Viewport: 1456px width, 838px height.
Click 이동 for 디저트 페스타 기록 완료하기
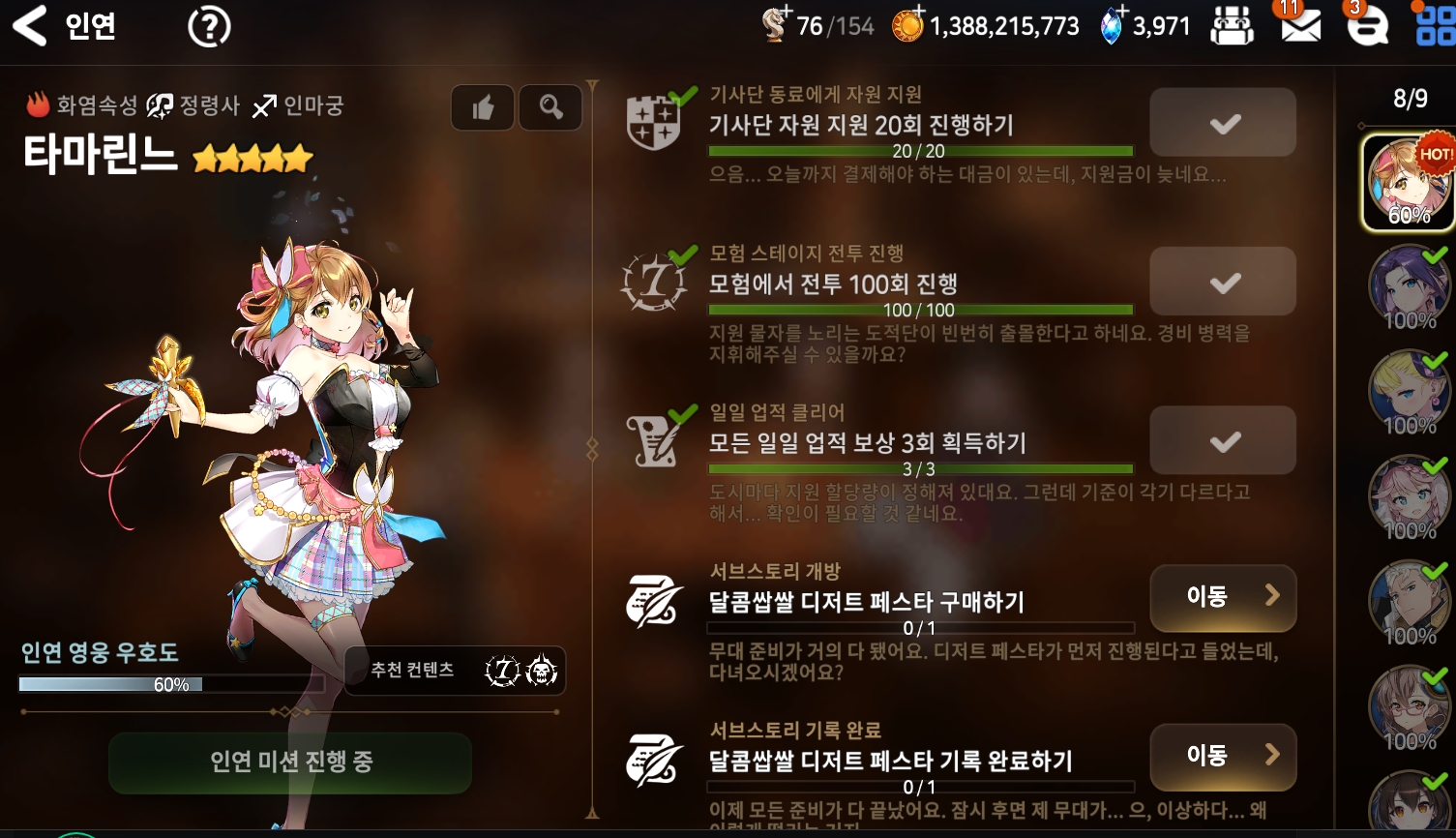click(x=1223, y=757)
